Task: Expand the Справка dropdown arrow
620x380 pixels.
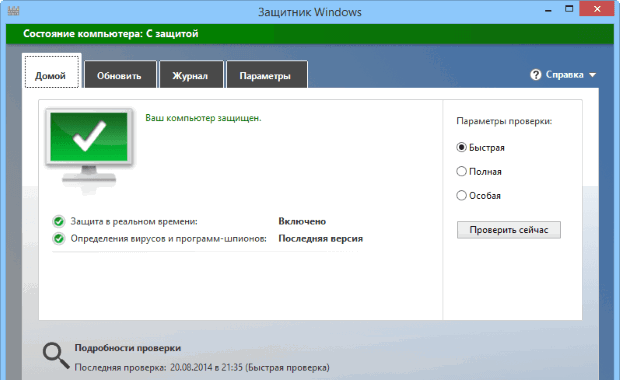Action: coord(592,75)
